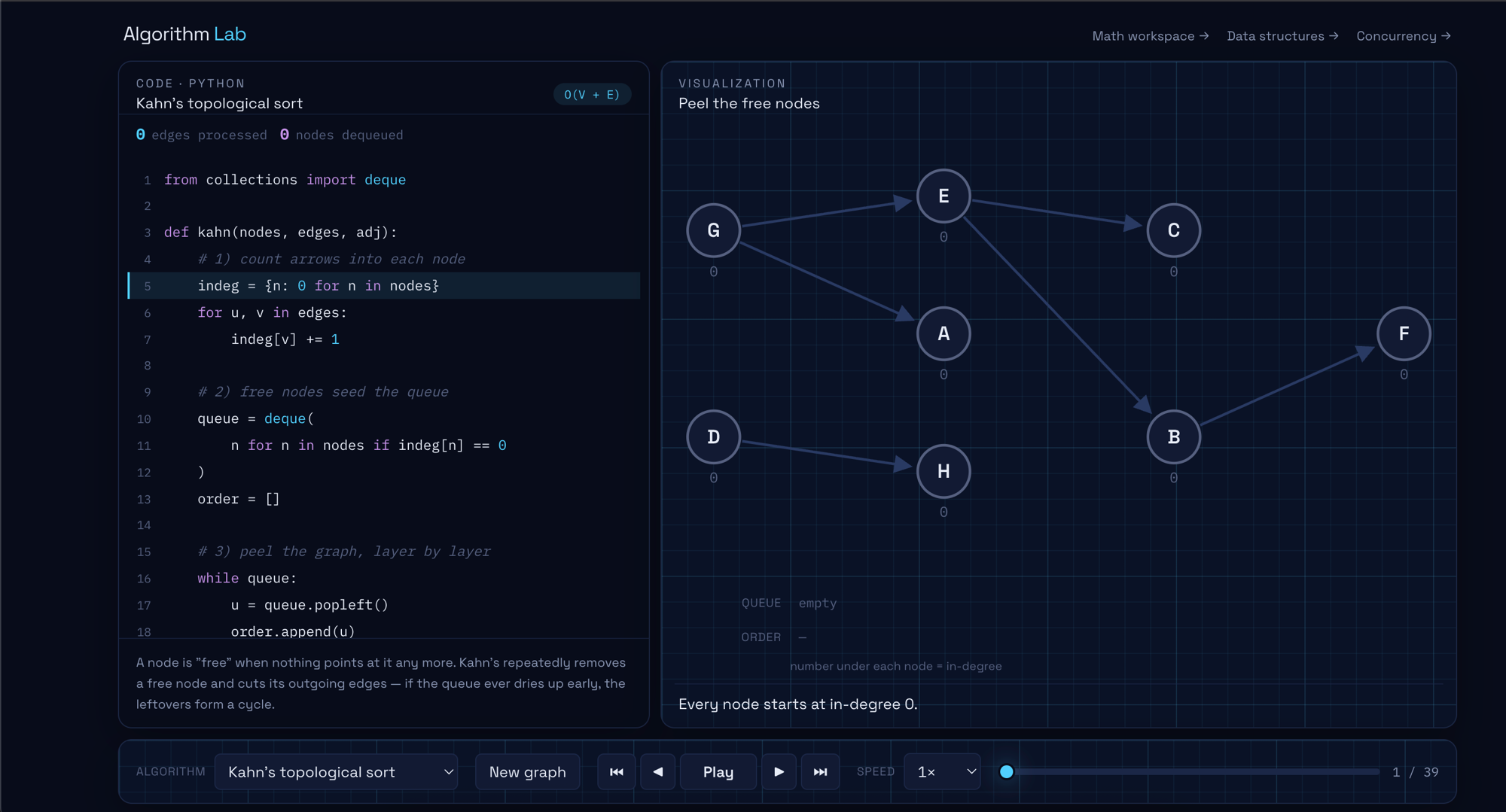1506x812 pixels.
Task: Click comment '# 3) peel the graph, layer by layer'
Action: [343, 552]
